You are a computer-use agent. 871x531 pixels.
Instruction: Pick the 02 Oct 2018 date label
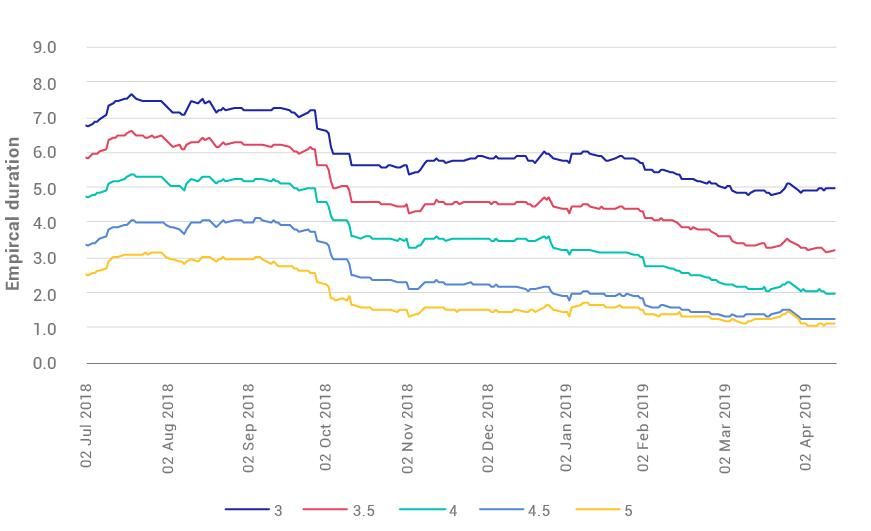click(x=327, y=426)
